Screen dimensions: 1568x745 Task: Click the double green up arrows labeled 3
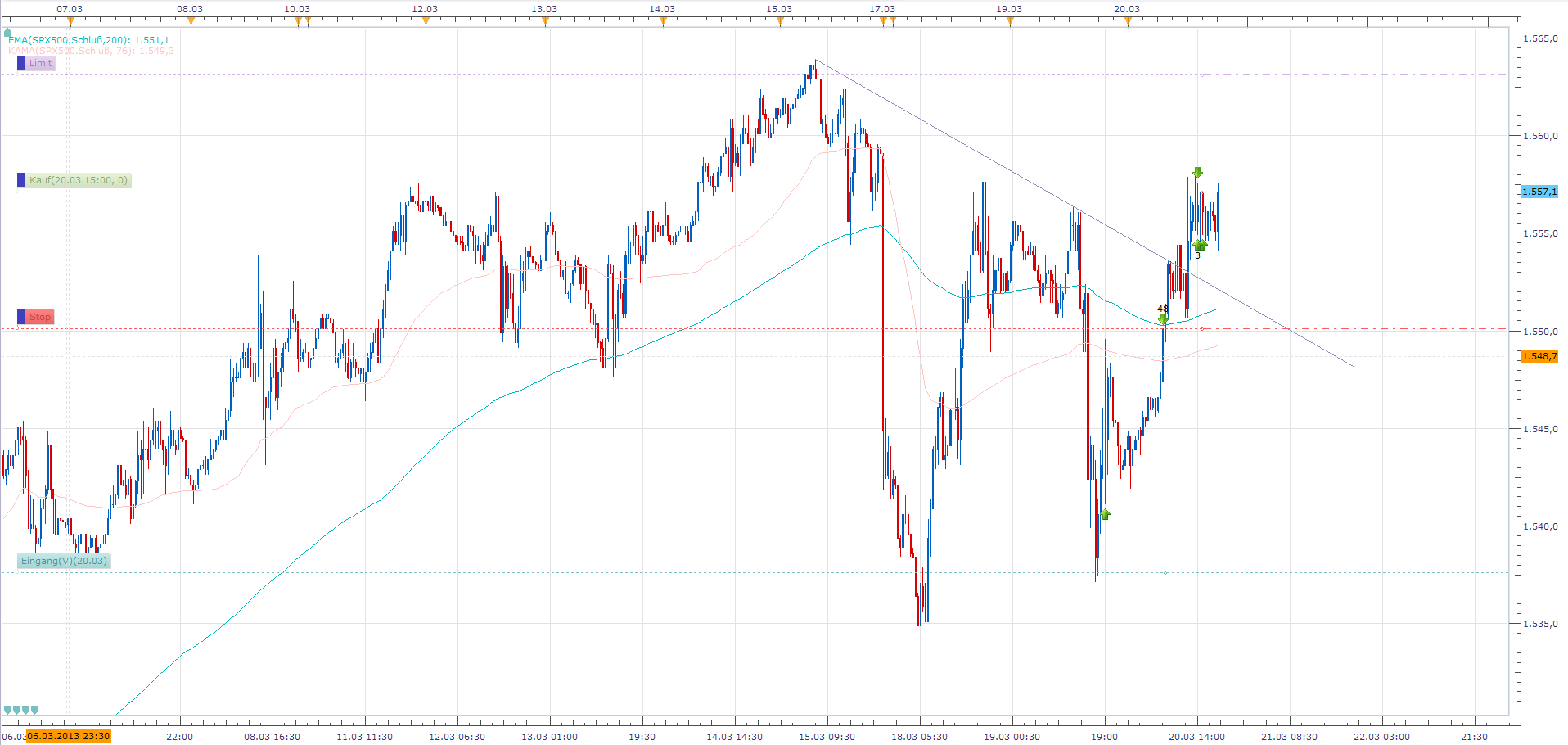click(1200, 245)
